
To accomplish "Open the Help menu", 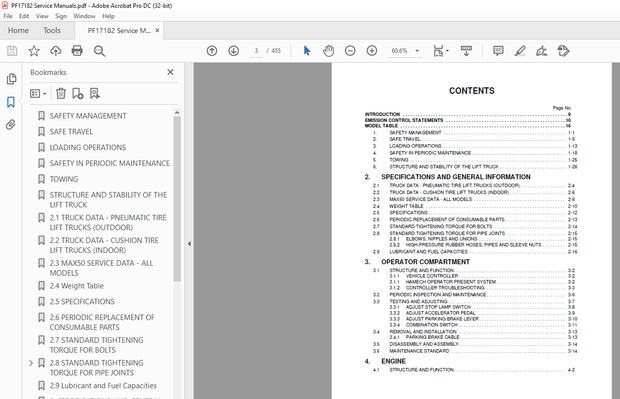I will click(x=108, y=16).
